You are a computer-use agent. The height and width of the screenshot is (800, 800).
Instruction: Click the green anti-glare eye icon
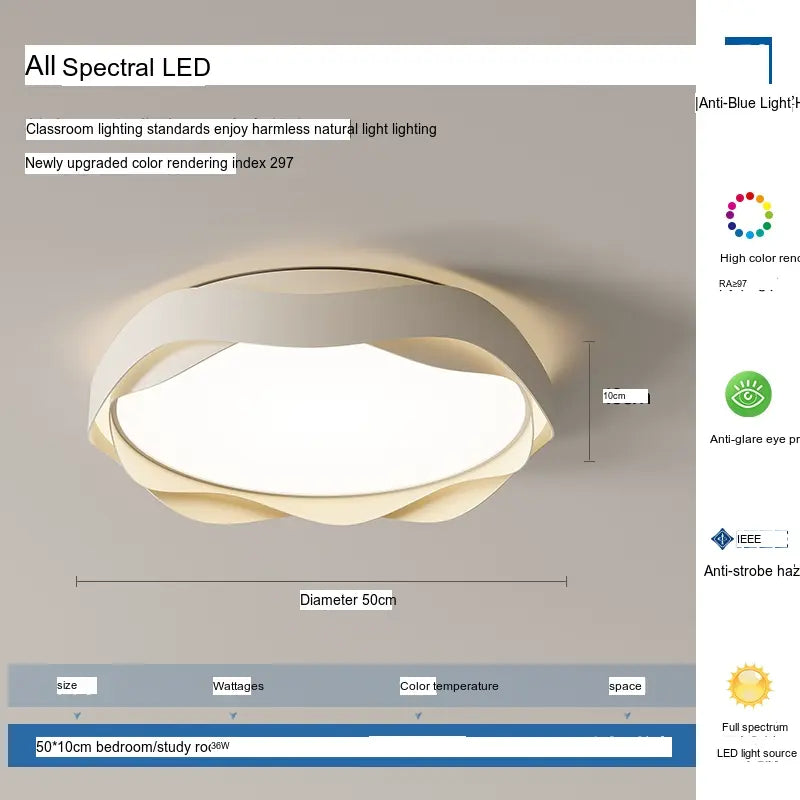749,395
